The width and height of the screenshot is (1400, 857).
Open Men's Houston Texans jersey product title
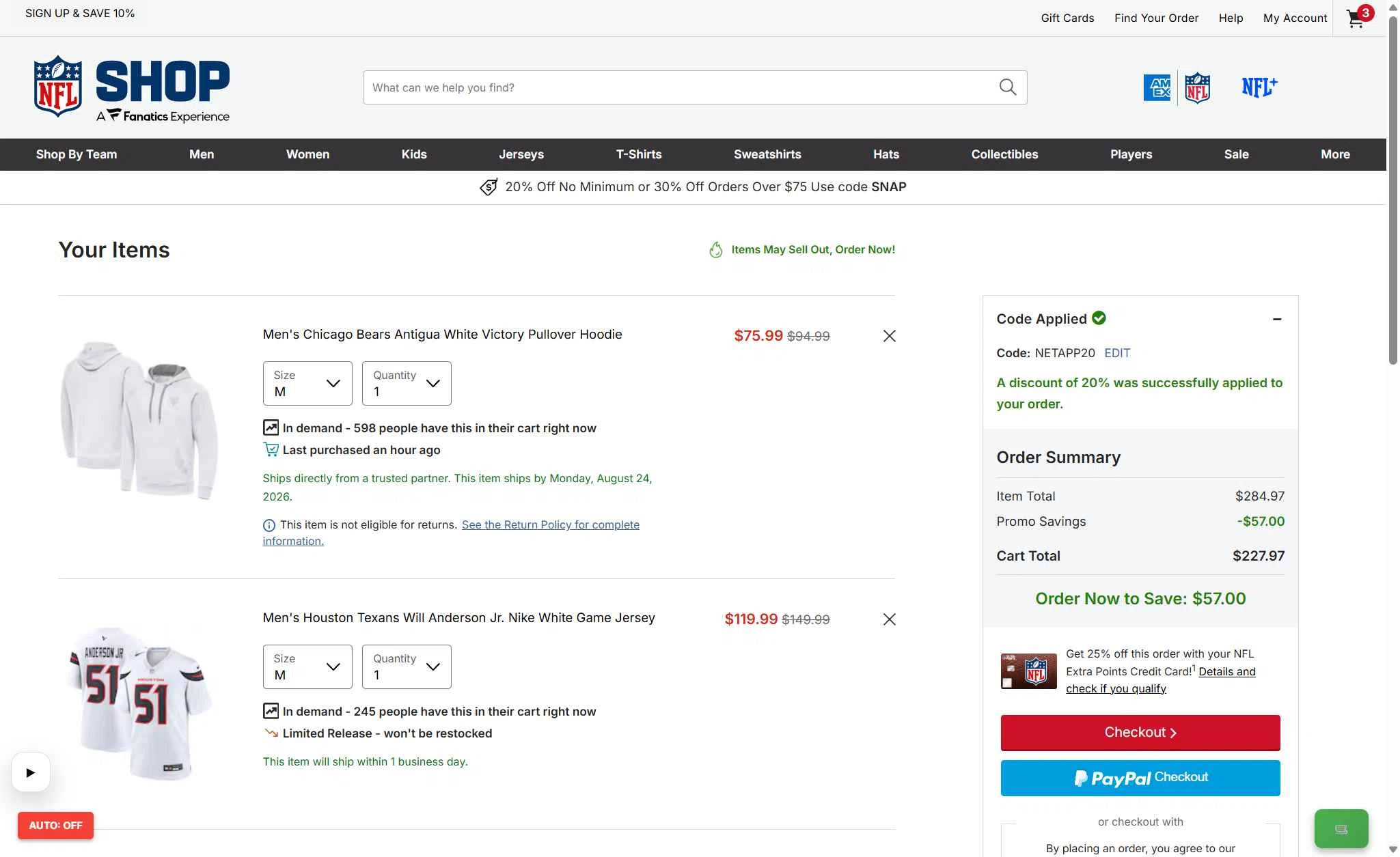click(458, 618)
